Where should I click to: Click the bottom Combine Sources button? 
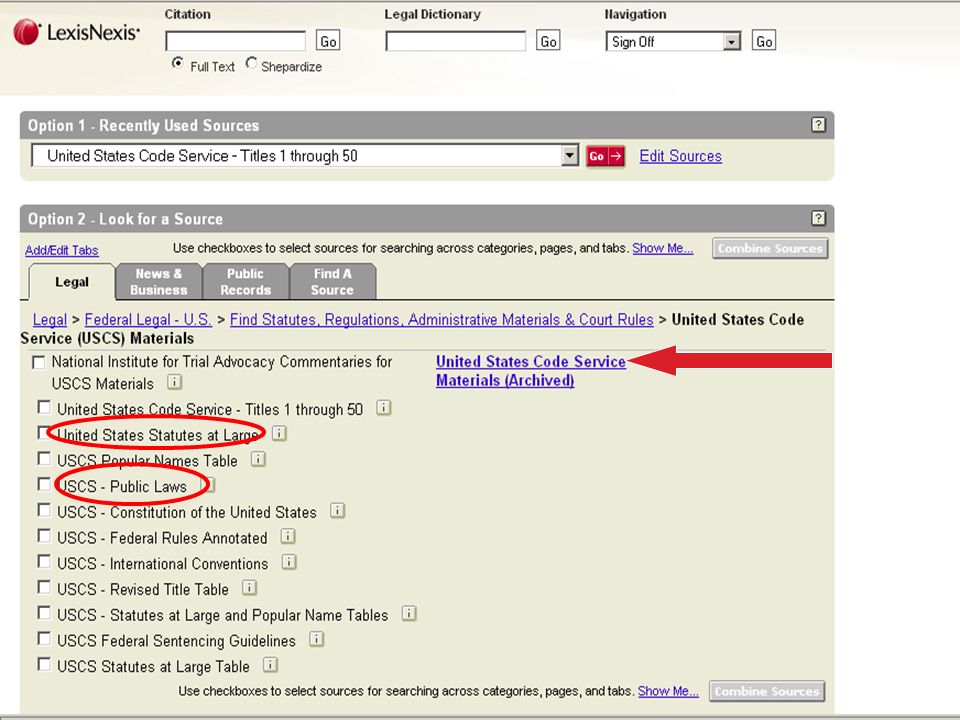click(767, 691)
